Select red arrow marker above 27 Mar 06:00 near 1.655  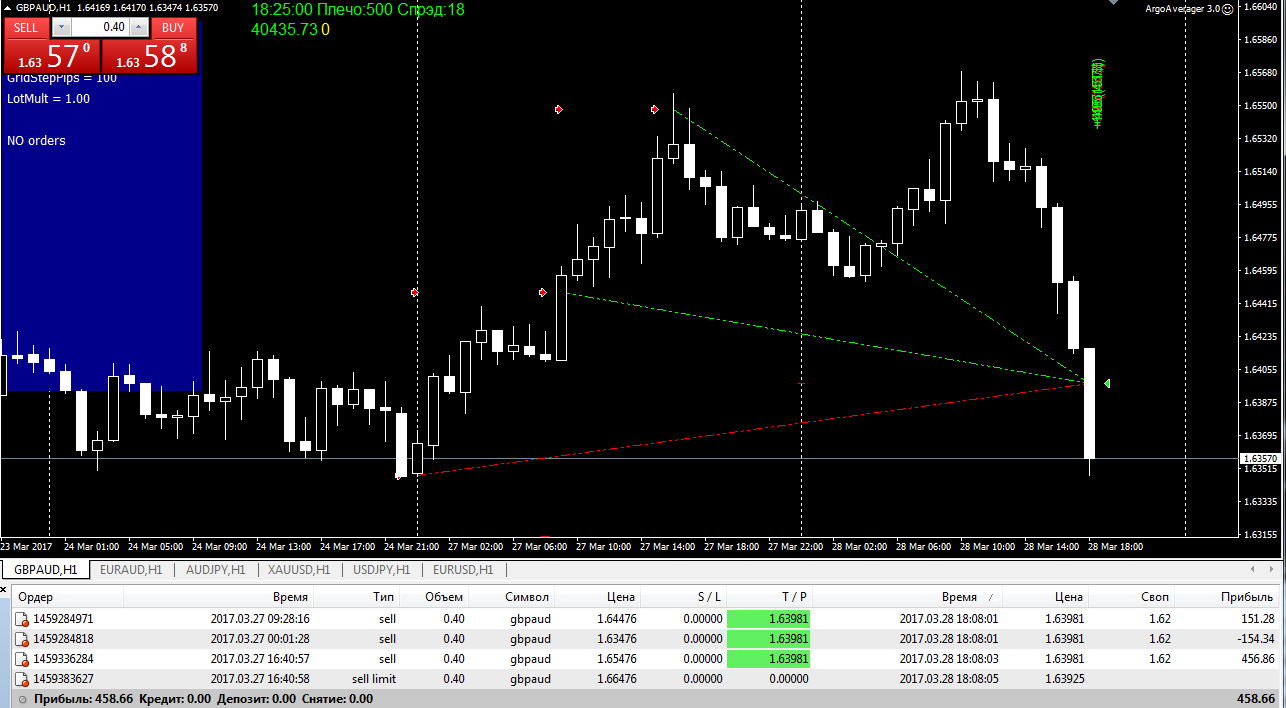[559, 109]
